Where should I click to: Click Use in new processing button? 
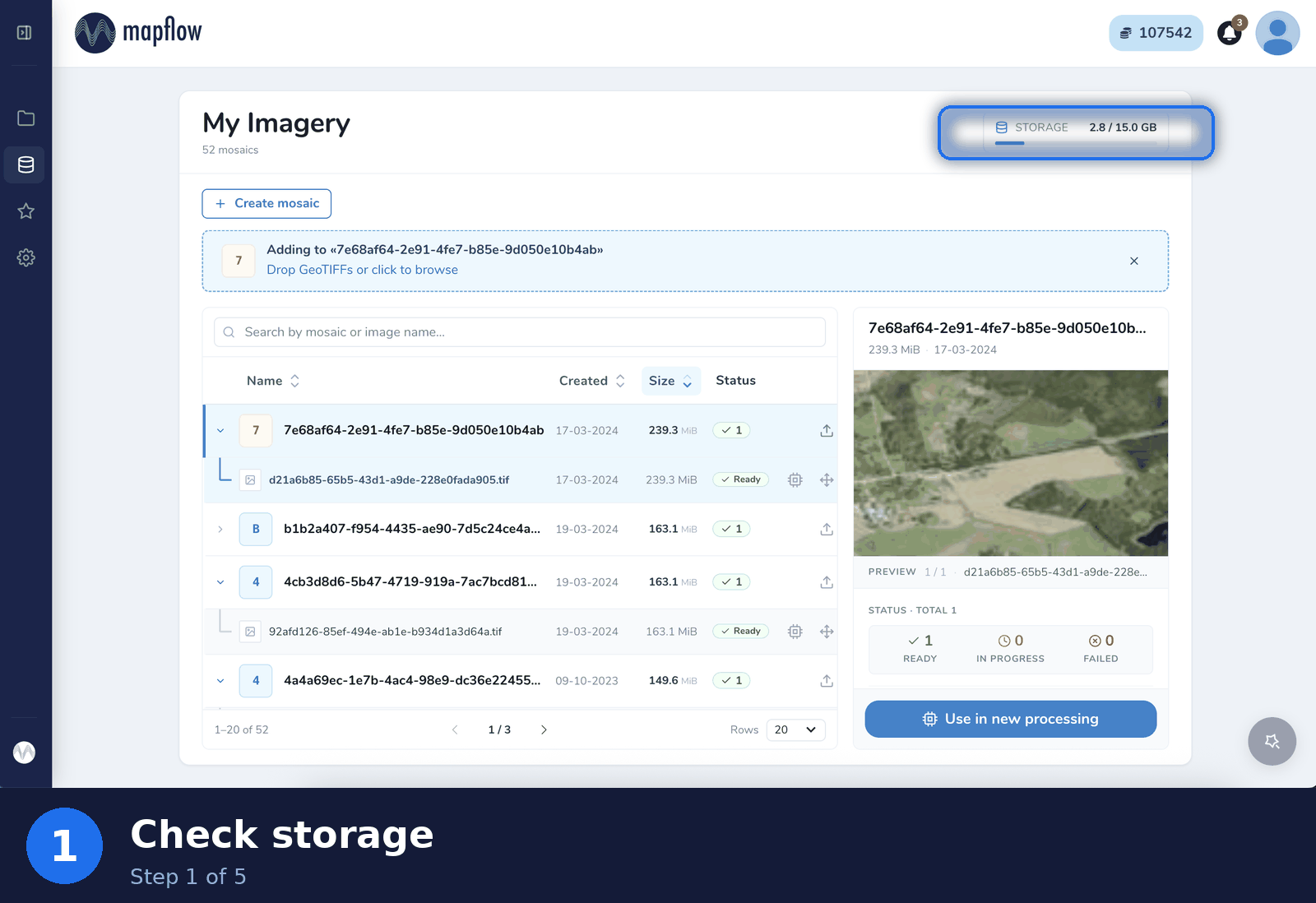tap(1011, 719)
